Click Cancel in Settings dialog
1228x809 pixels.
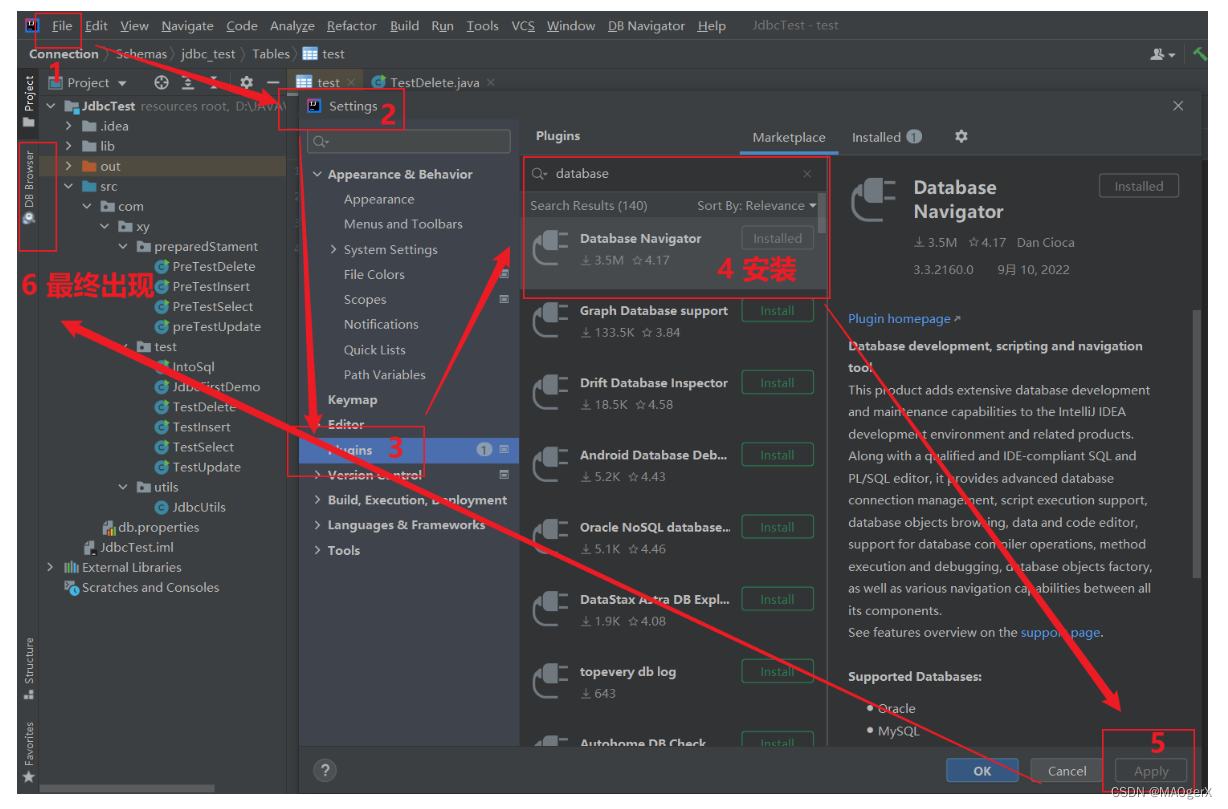[x=1067, y=771]
